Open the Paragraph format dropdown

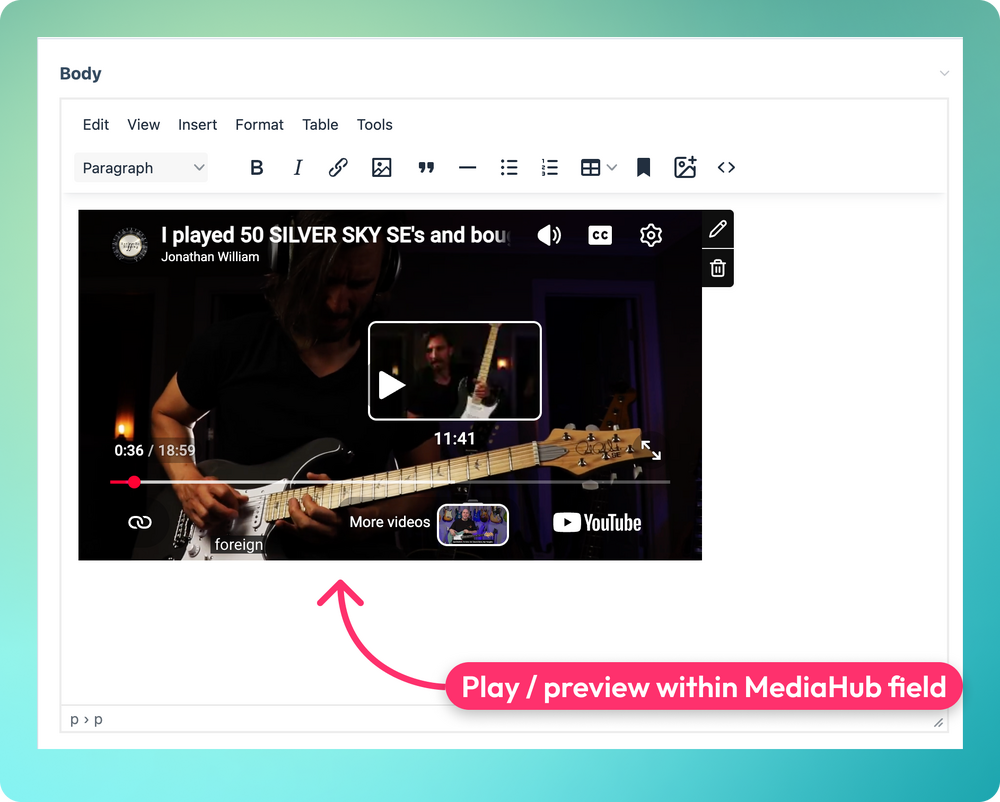(x=141, y=168)
